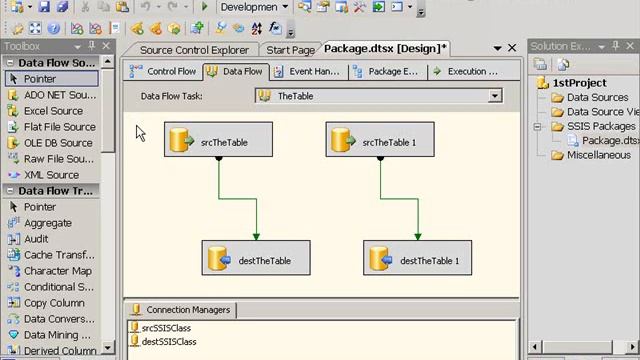Viewport: 640px width, 360px height.
Task: Open the Package Explorer tab
Action: [386, 71]
